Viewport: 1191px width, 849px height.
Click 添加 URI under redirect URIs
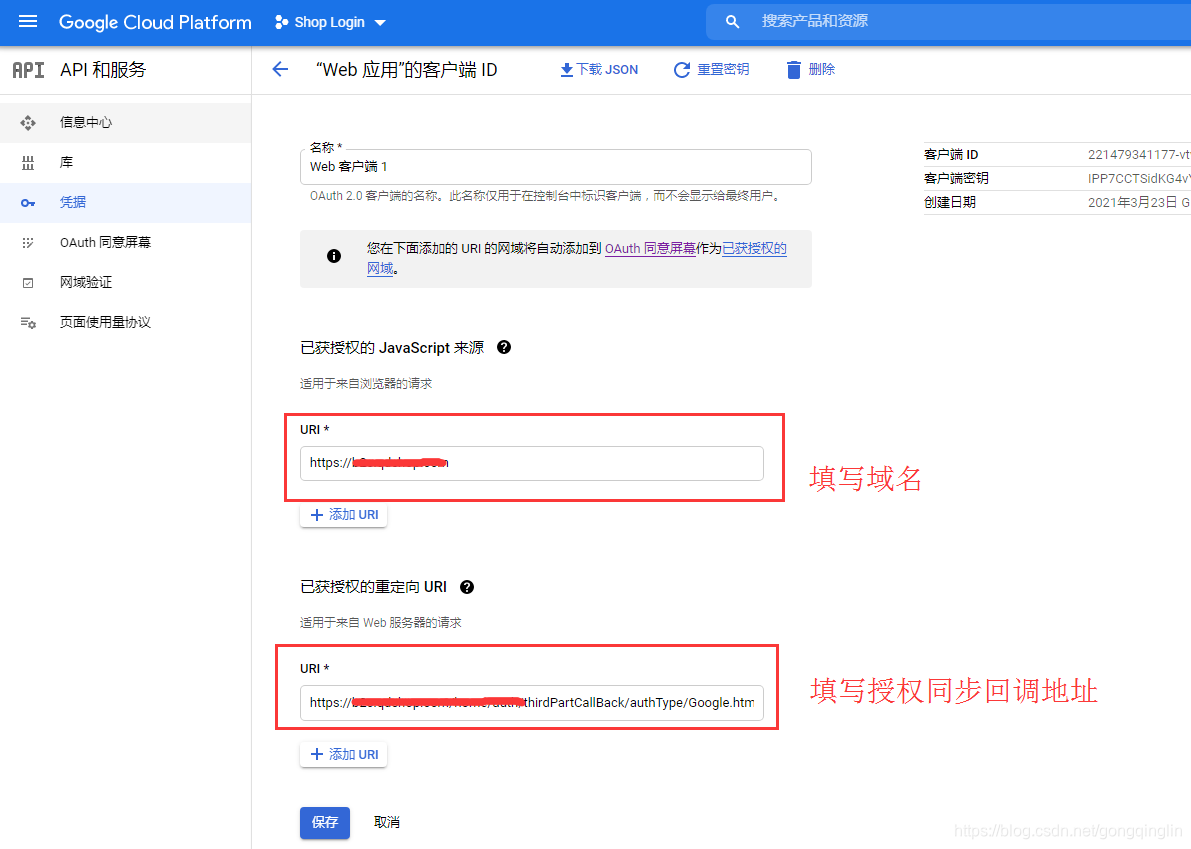coord(344,754)
